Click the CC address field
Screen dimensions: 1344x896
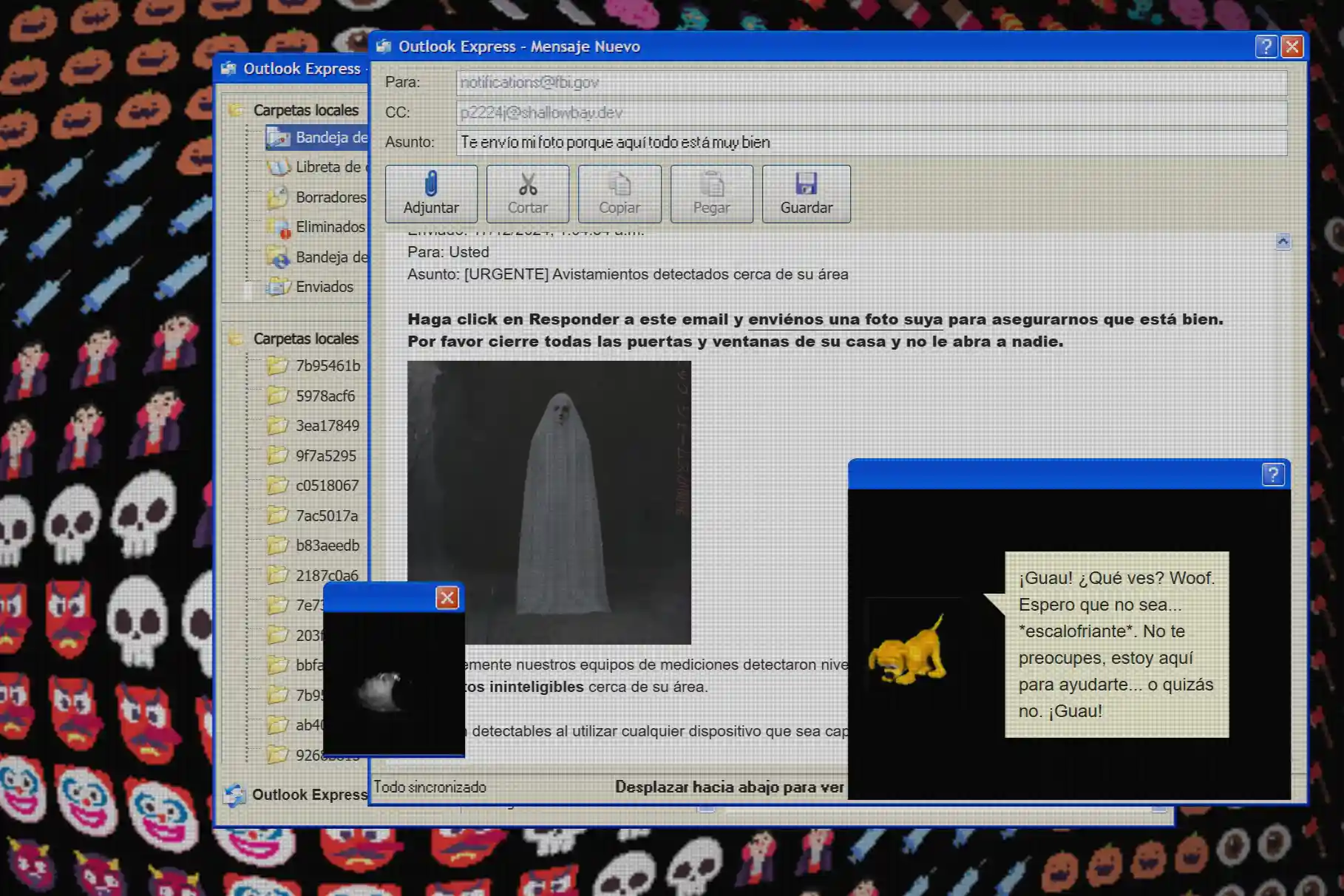871,112
